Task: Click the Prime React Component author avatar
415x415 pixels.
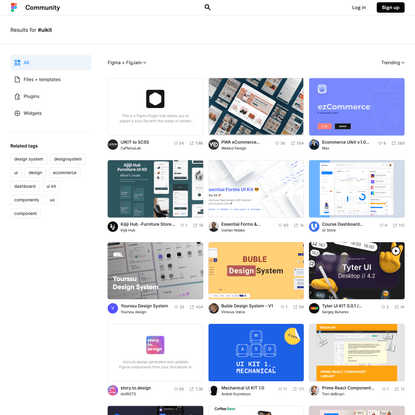Action: (314, 390)
